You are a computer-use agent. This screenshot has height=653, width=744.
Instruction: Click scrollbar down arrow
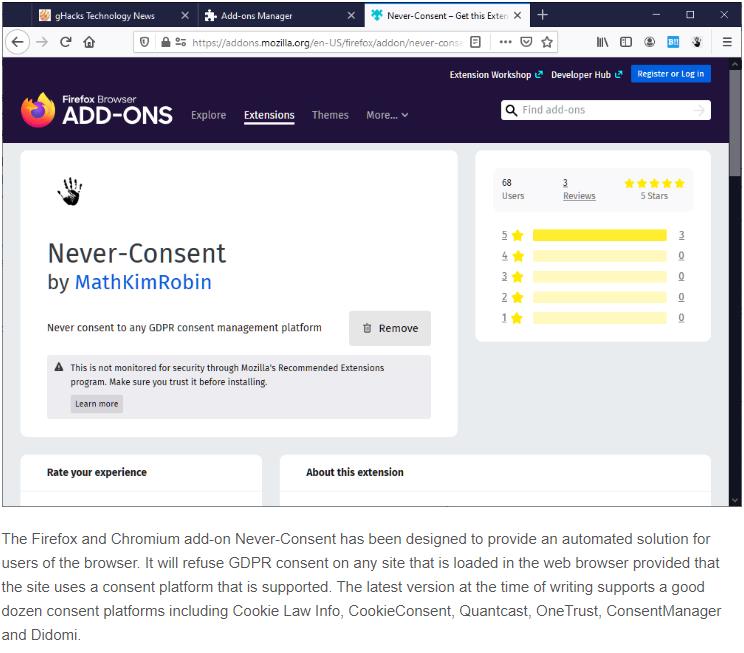pyautogui.click(x=735, y=500)
